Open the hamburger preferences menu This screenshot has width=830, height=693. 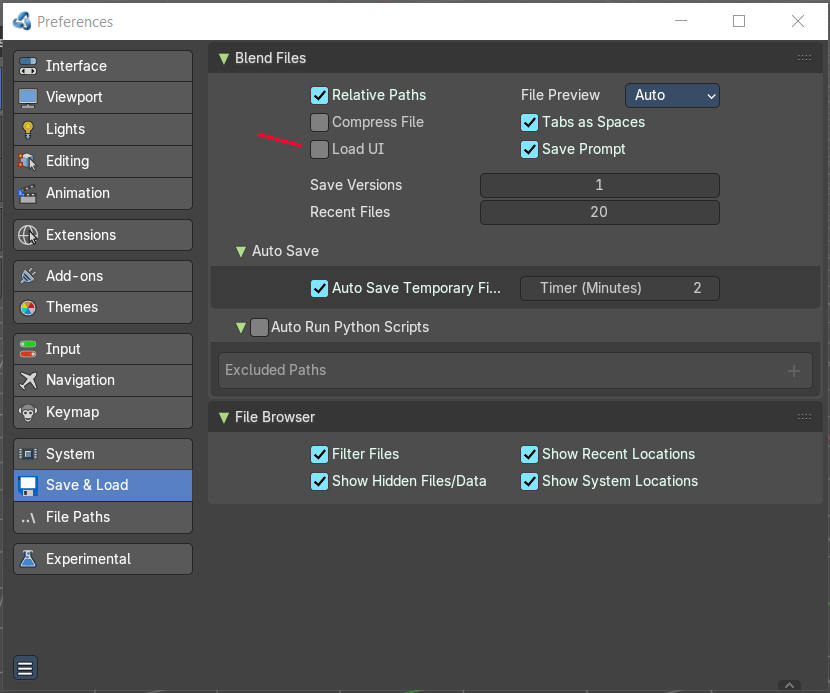pyautogui.click(x=25, y=669)
